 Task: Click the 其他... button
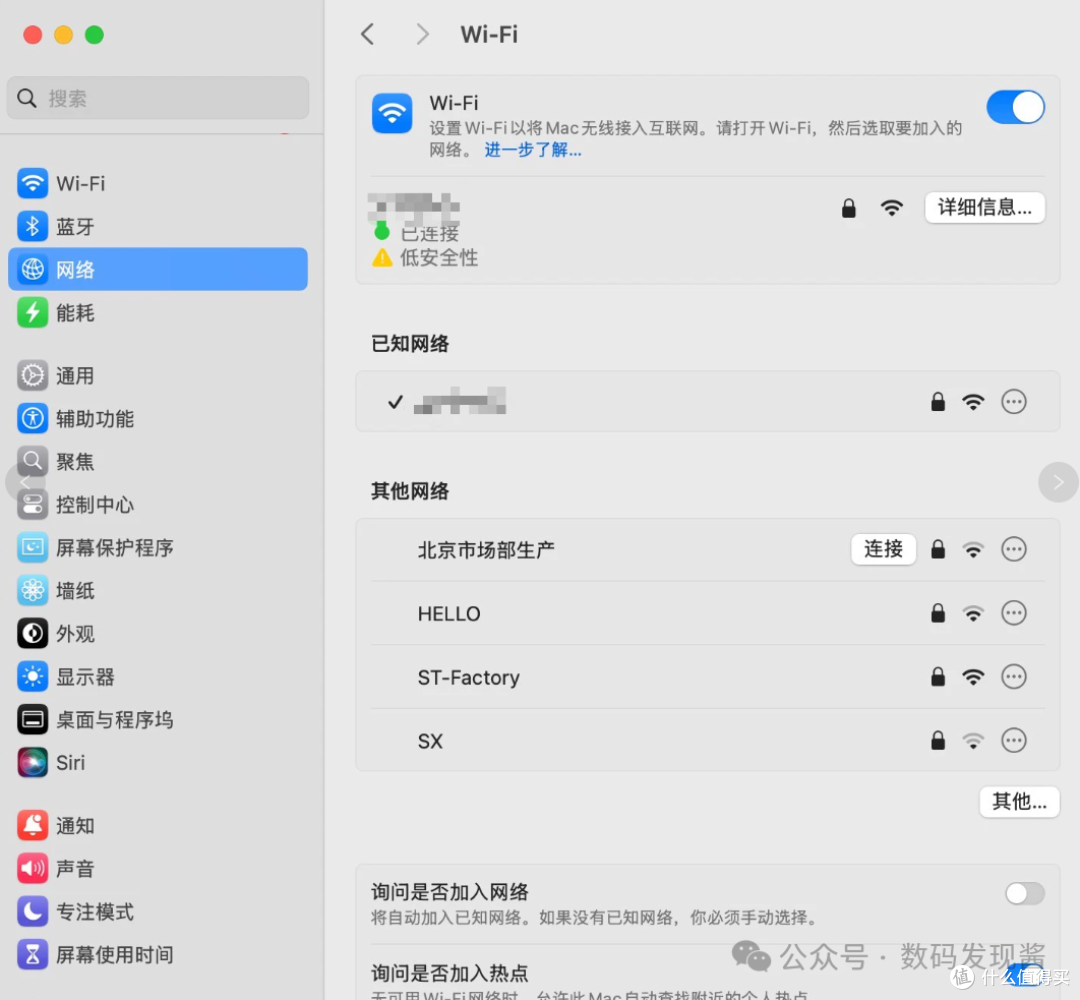click(1019, 802)
